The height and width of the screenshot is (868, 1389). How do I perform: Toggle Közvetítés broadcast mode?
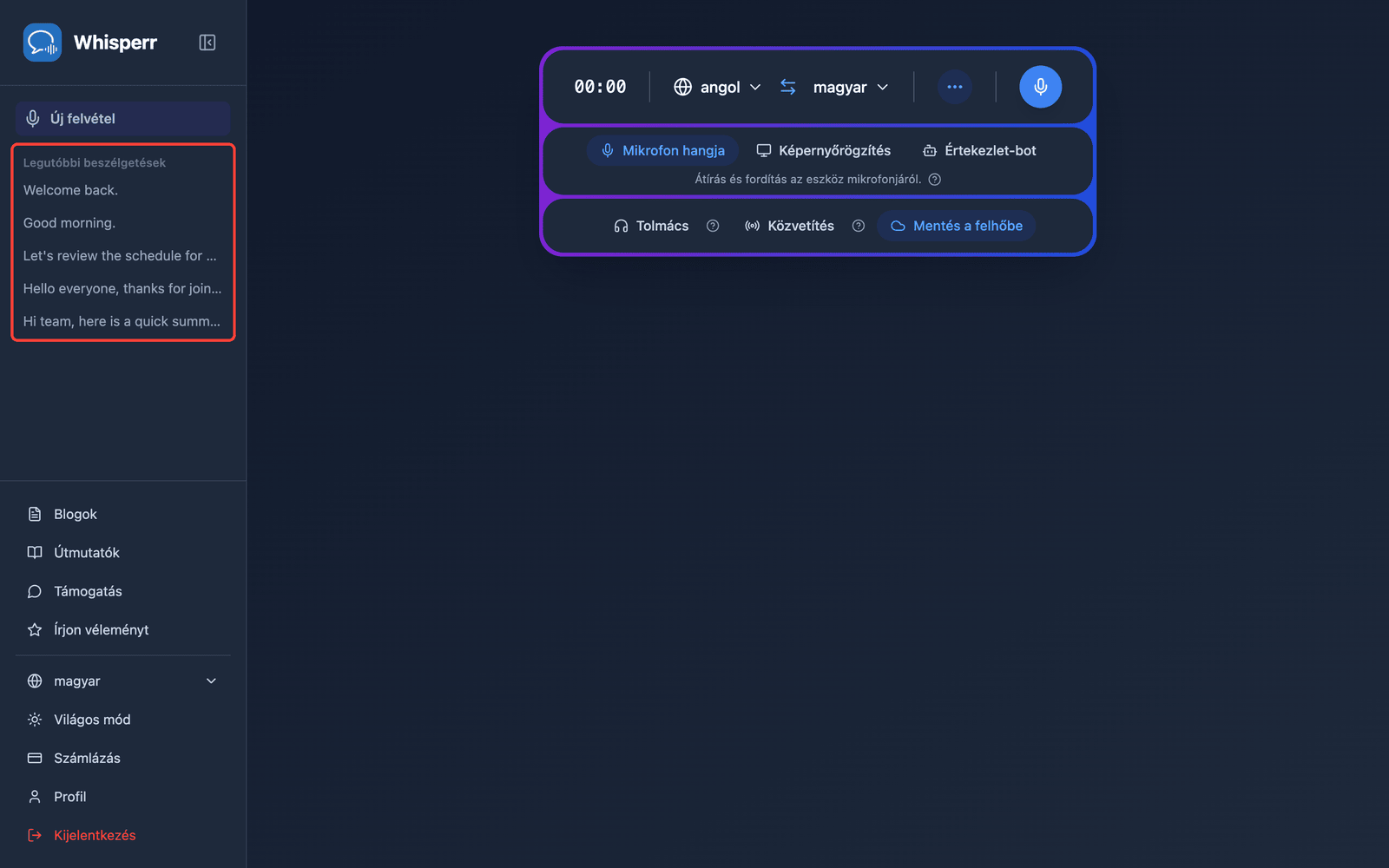coord(790,226)
